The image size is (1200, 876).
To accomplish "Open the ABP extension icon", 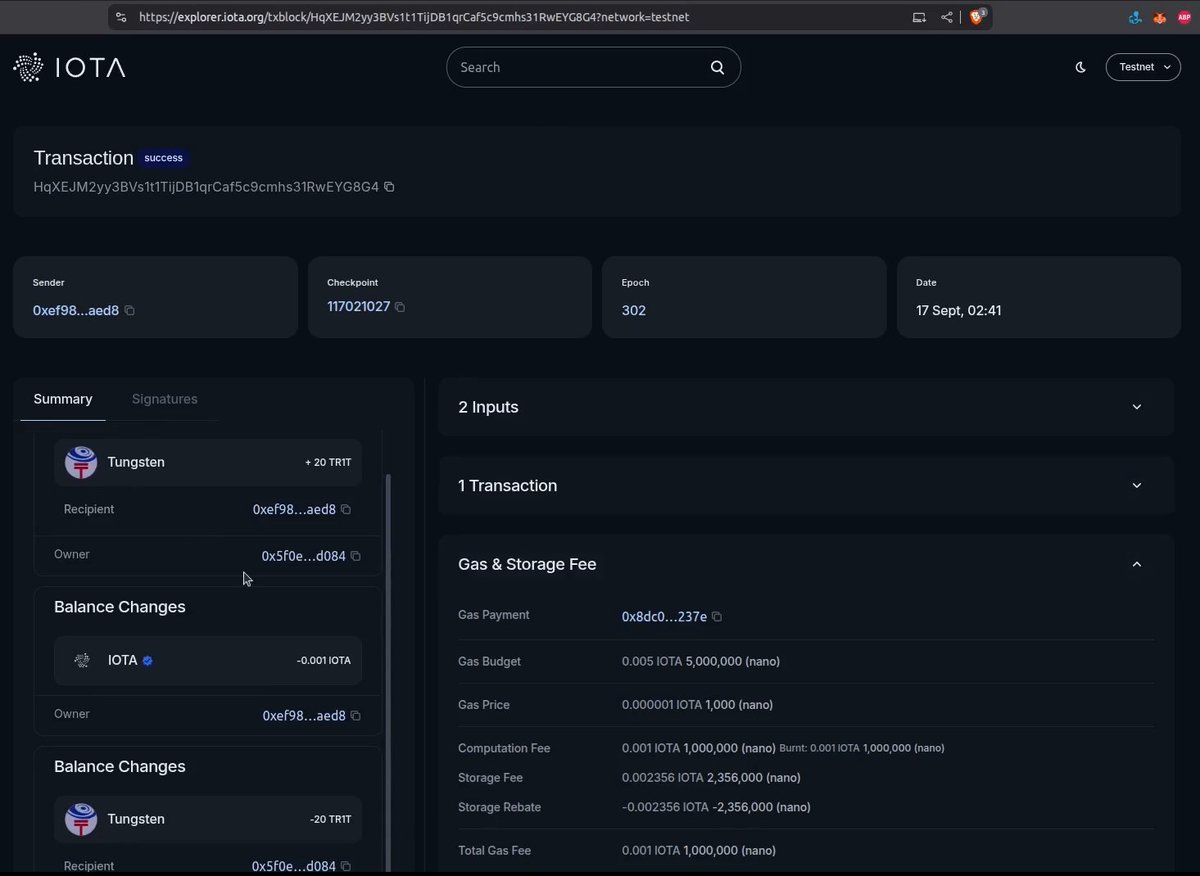I will [1184, 18].
